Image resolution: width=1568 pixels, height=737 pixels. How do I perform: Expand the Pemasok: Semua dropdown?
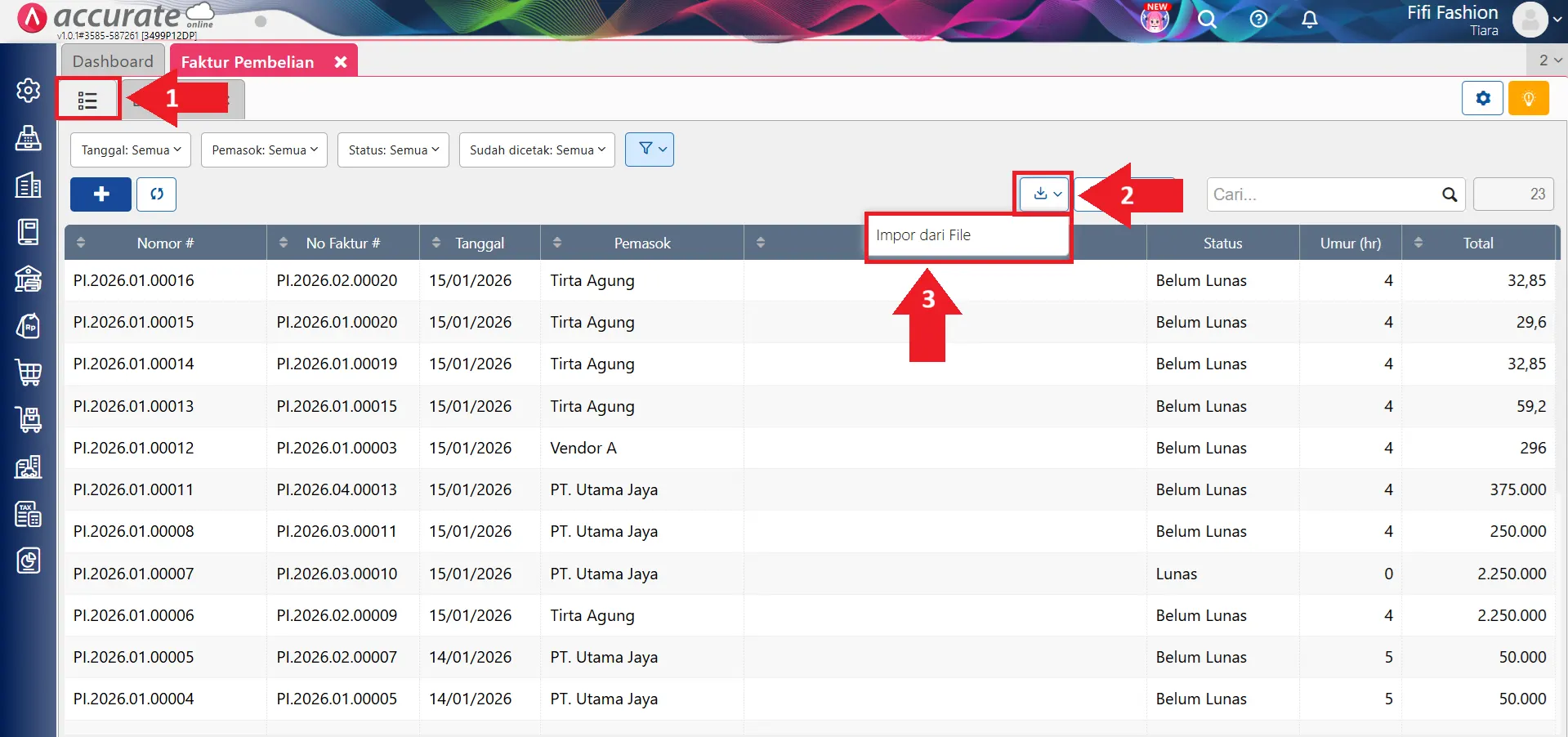(x=263, y=150)
